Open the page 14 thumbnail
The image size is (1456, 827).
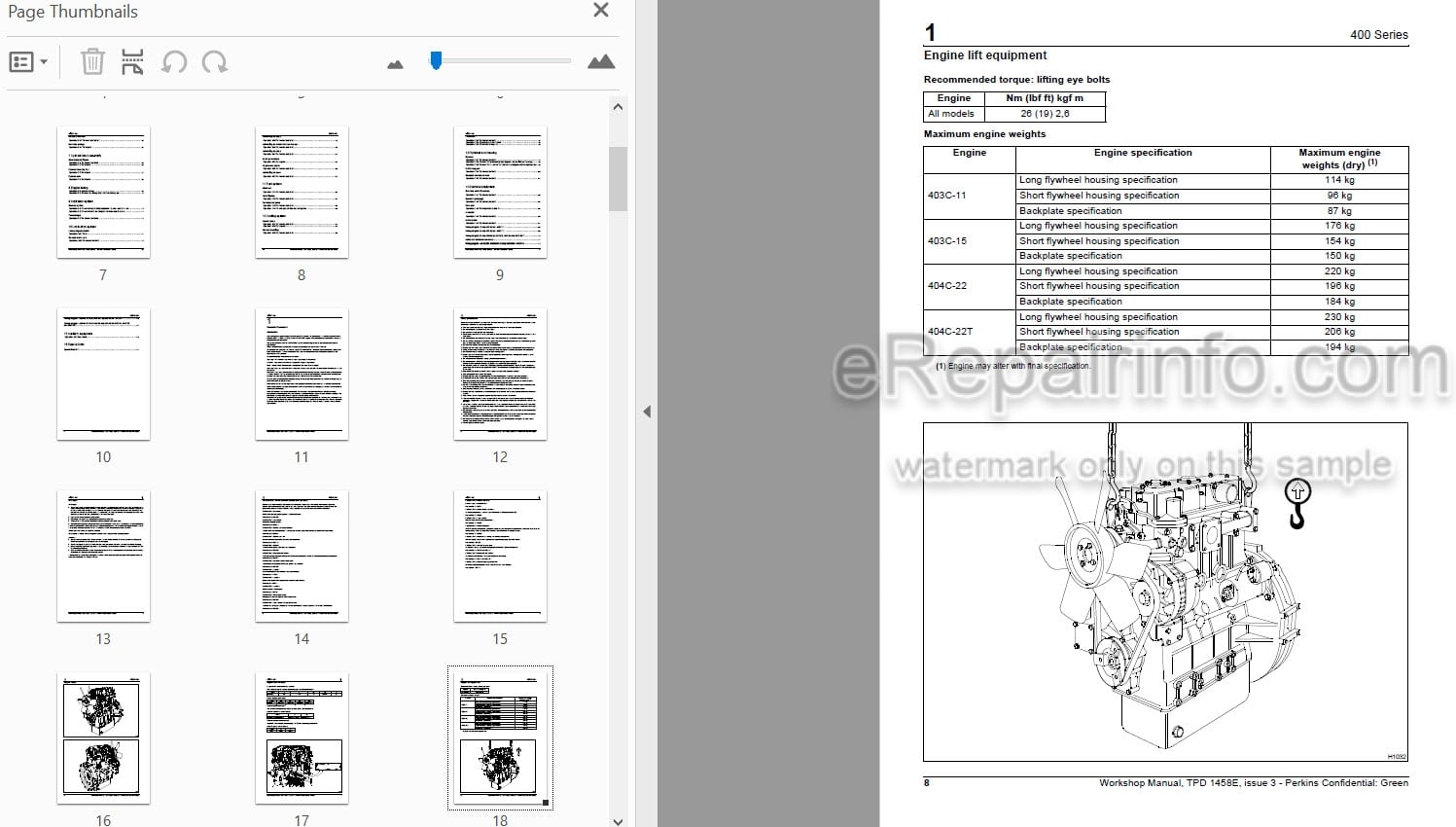pos(302,557)
